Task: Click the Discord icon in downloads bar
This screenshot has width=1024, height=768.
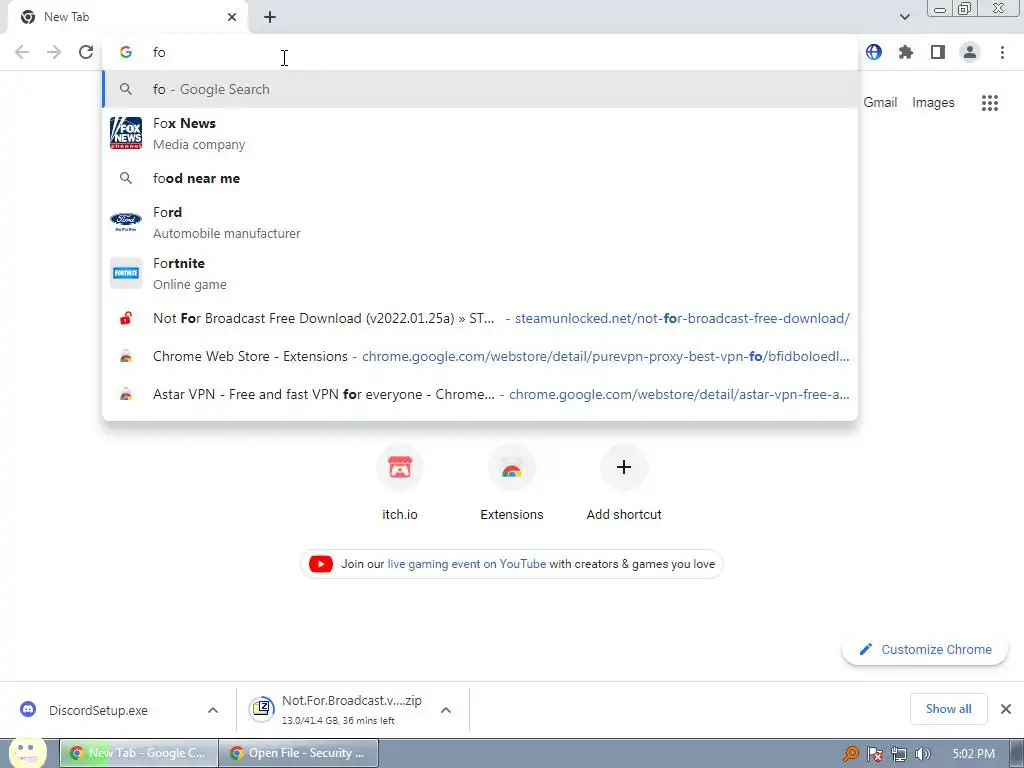Action: pos(28,709)
